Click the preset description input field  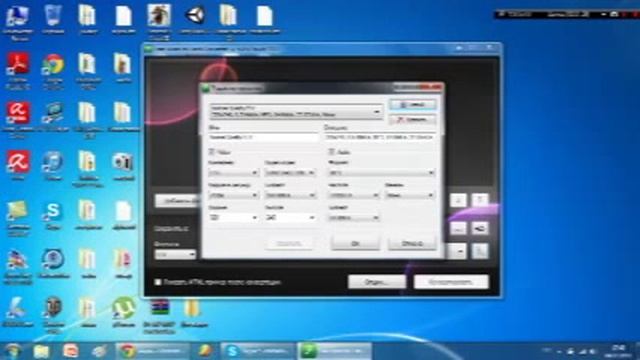pos(380,138)
